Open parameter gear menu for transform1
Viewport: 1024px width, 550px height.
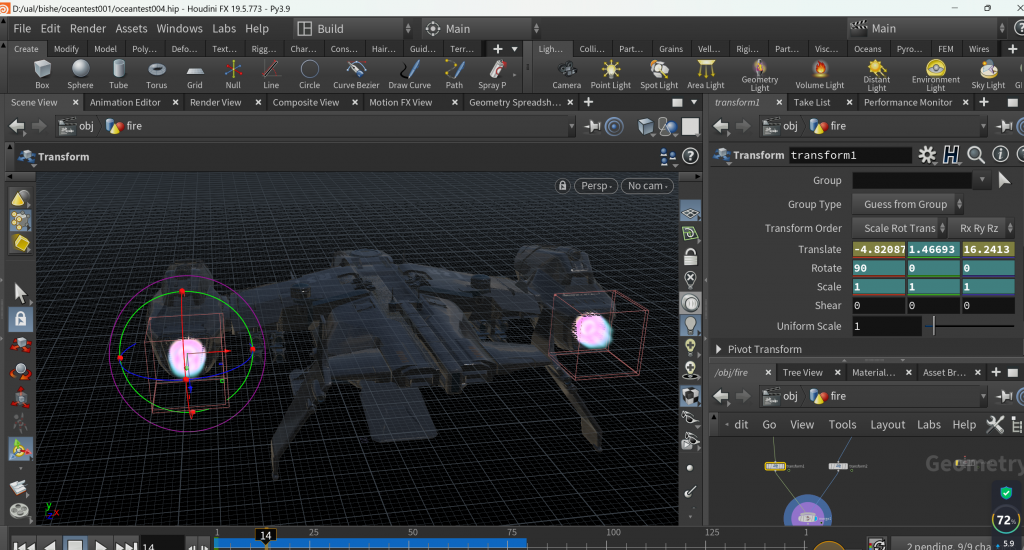pos(927,155)
